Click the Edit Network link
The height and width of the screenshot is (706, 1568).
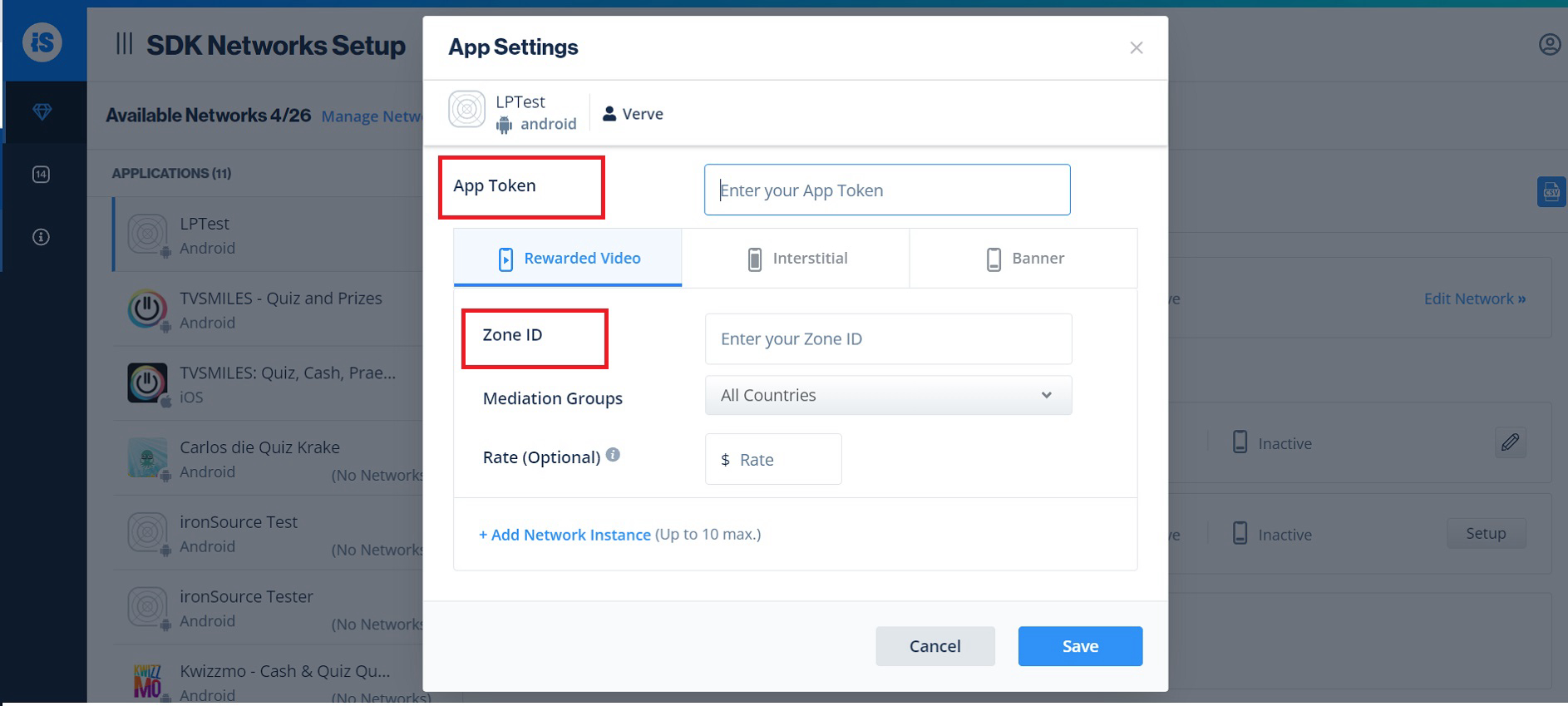click(1475, 299)
